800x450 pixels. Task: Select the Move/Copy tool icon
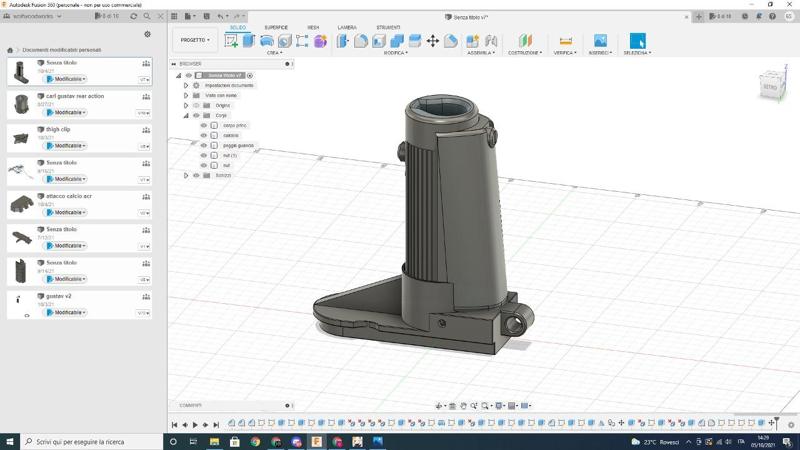pyautogui.click(x=432, y=41)
